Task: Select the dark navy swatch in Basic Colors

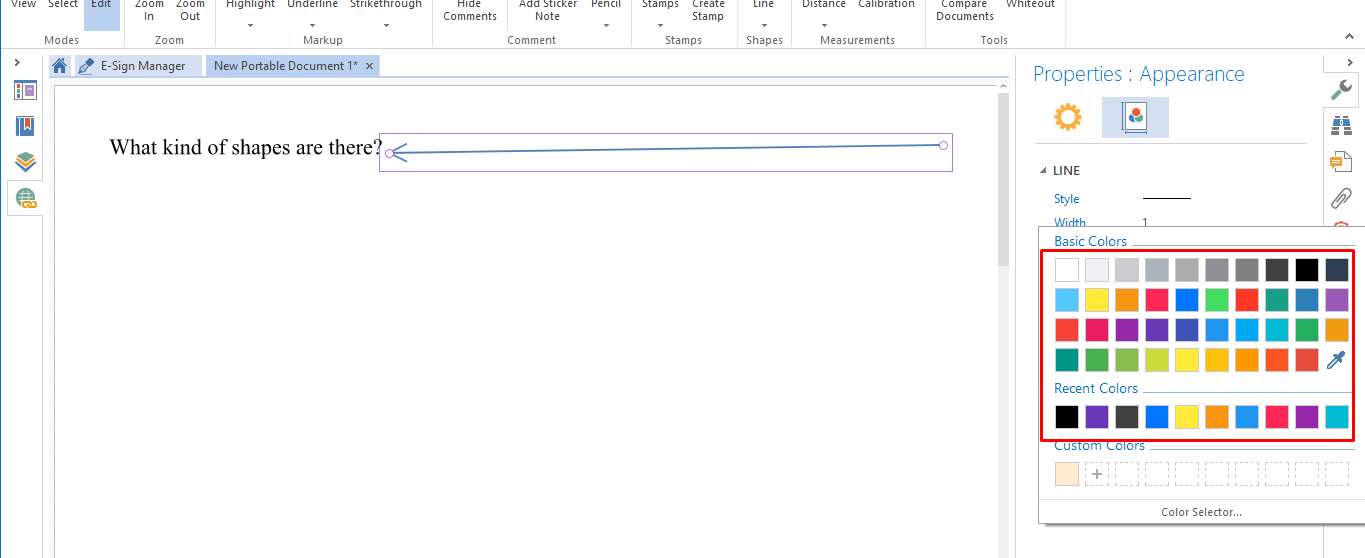Action: [1337, 270]
